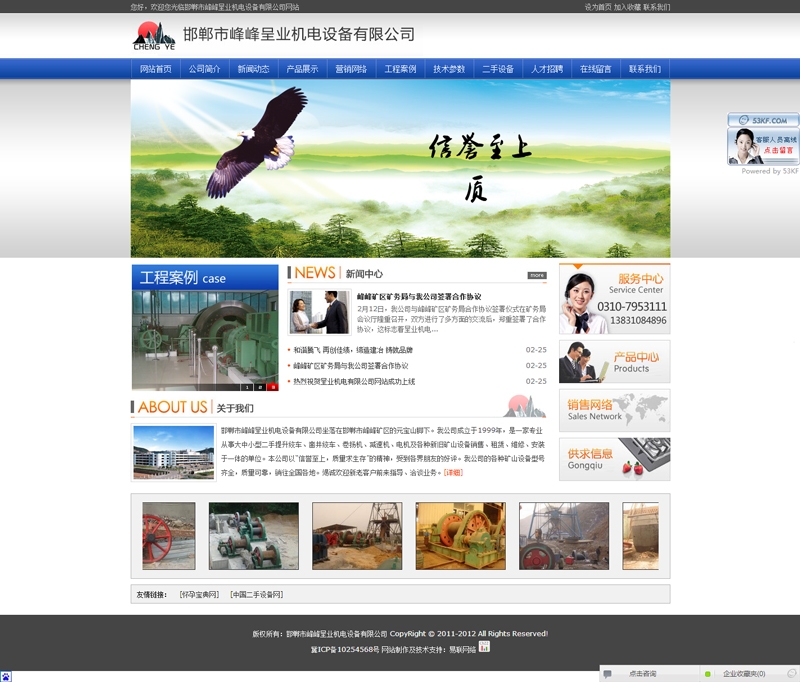Switch case slideshow to slide 1

pyautogui.click(x=247, y=386)
